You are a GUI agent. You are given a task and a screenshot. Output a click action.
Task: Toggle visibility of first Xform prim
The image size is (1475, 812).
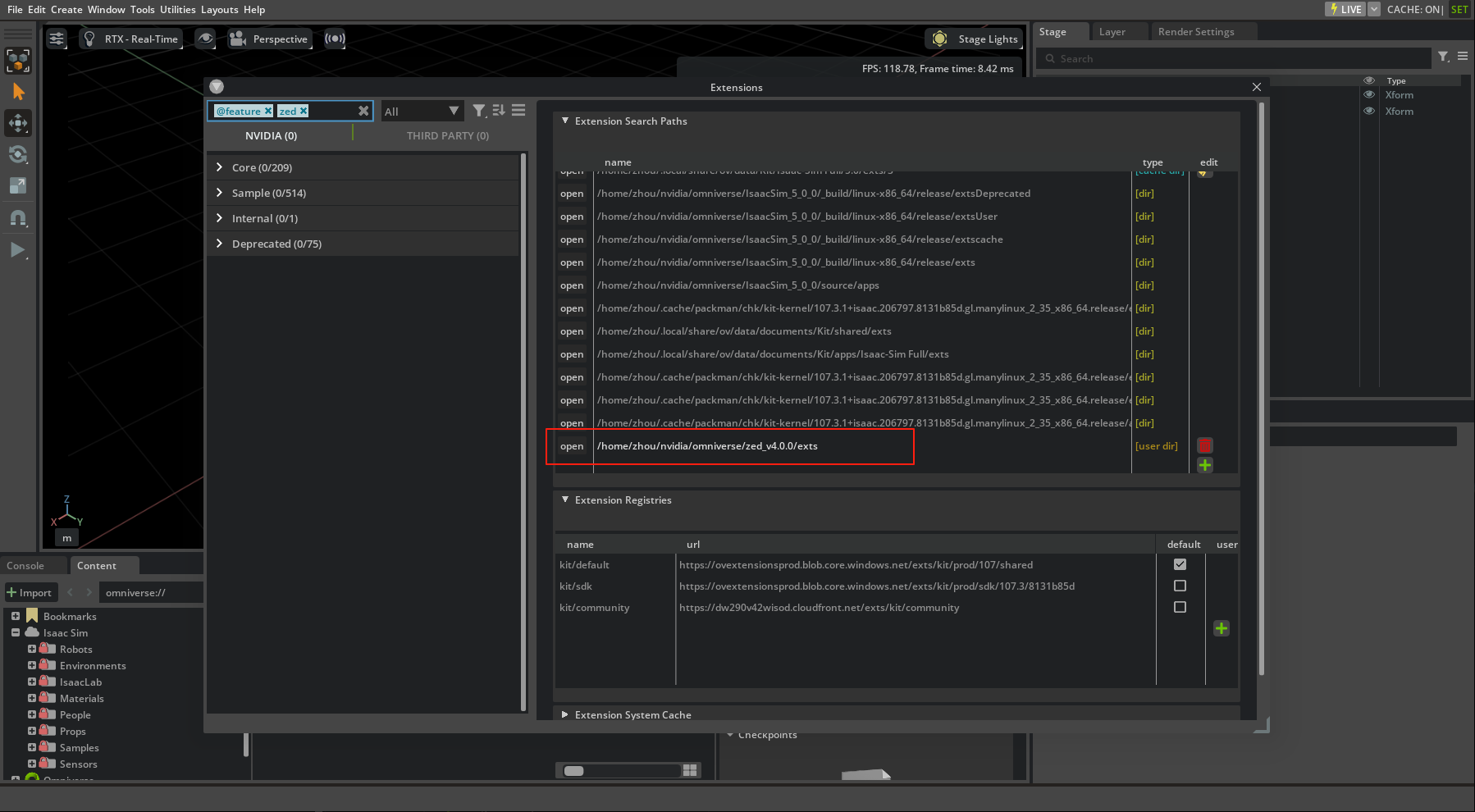point(1369,95)
